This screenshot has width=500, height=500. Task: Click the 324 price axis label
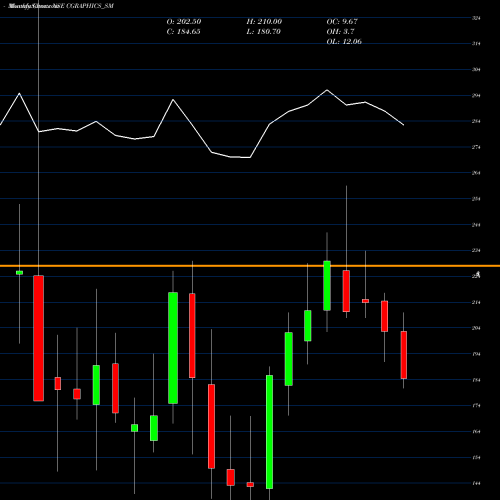click(x=476, y=18)
